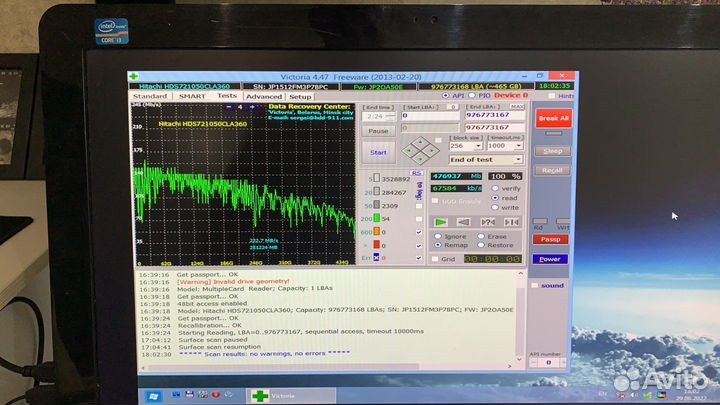The height and width of the screenshot is (405, 720).
Task: Select the PIO radio button
Action: point(472,96)
